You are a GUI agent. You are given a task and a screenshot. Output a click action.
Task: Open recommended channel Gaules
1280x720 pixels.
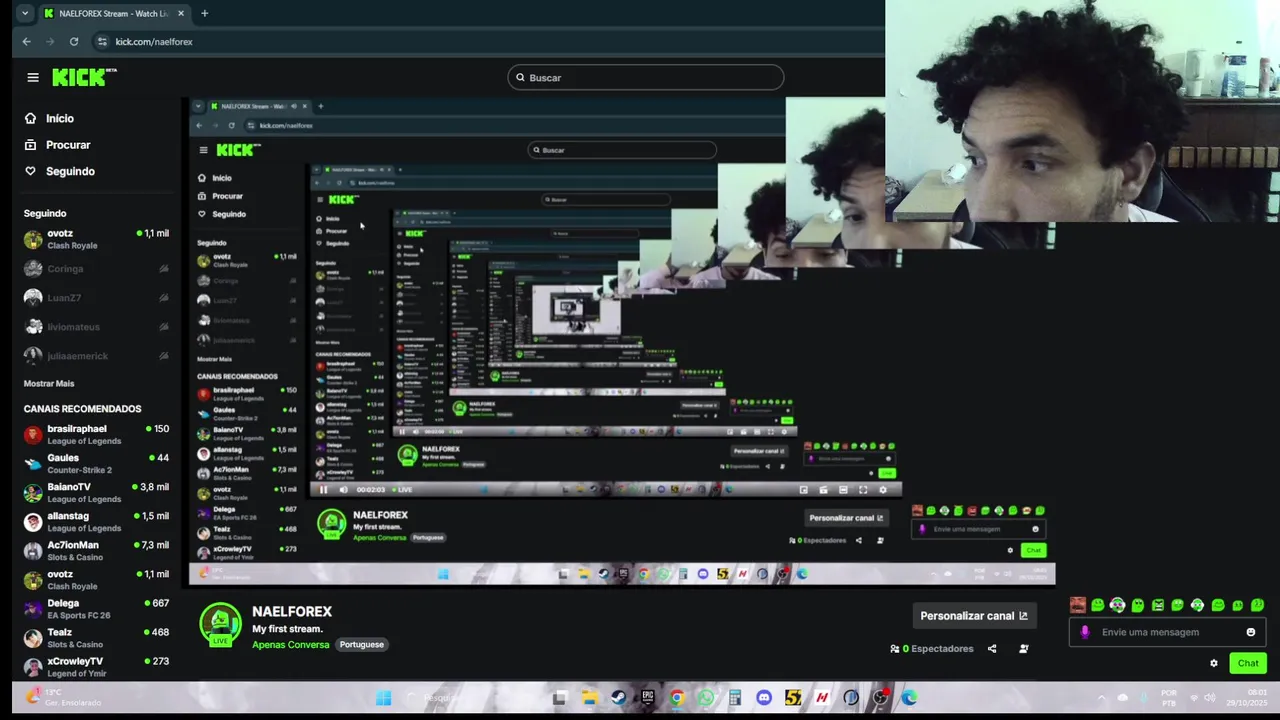point(96,464)
